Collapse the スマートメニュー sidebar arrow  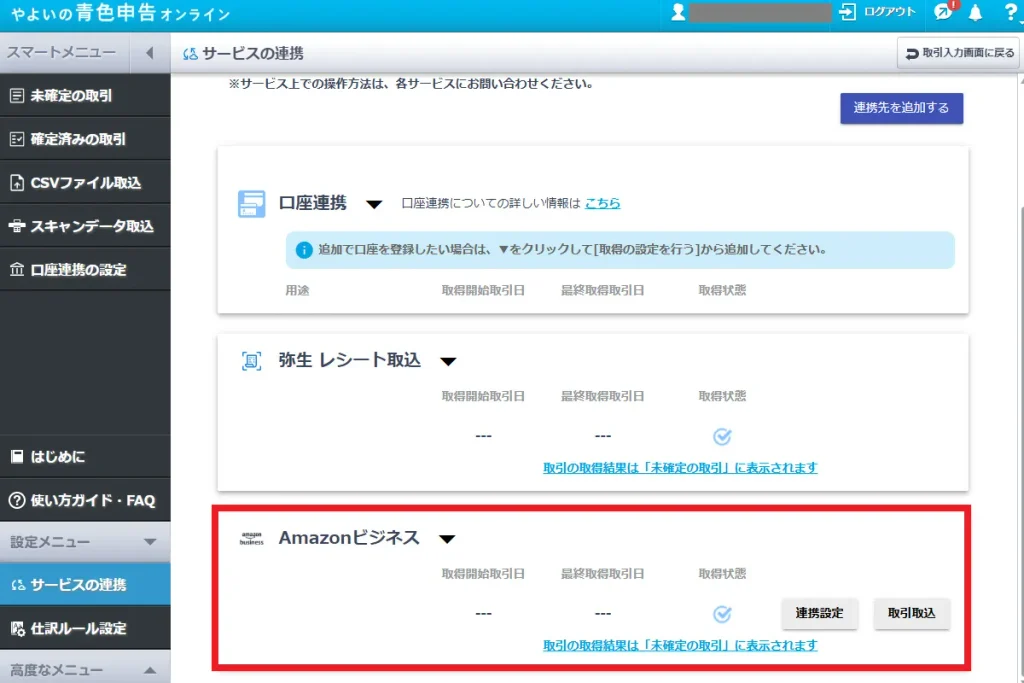click(x=150, y=53)
